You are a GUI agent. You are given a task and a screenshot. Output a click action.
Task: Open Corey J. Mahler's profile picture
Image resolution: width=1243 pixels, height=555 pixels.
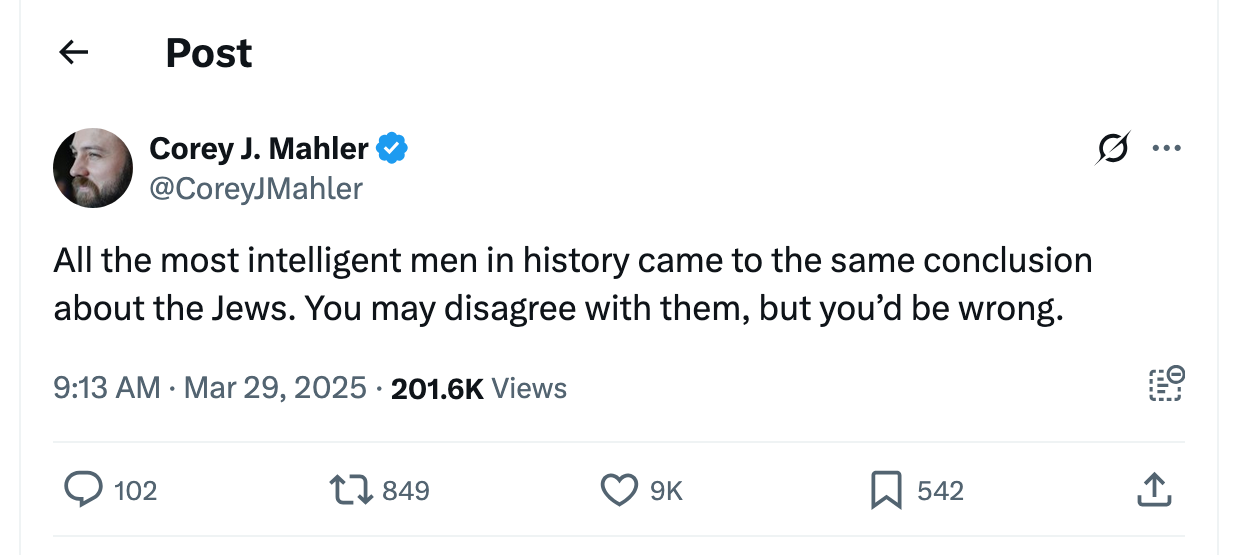click(x=93, y=168)
